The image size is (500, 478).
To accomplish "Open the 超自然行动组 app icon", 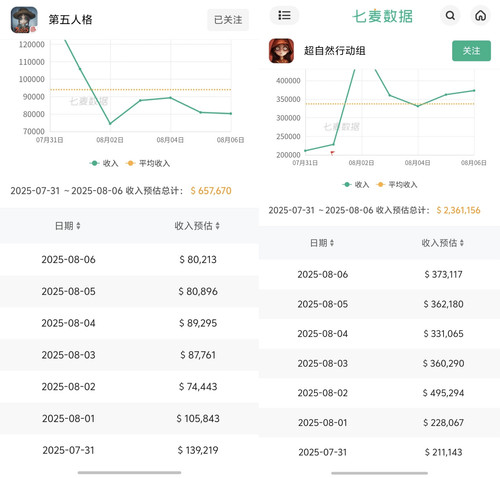I will click(x=281, y=51).
